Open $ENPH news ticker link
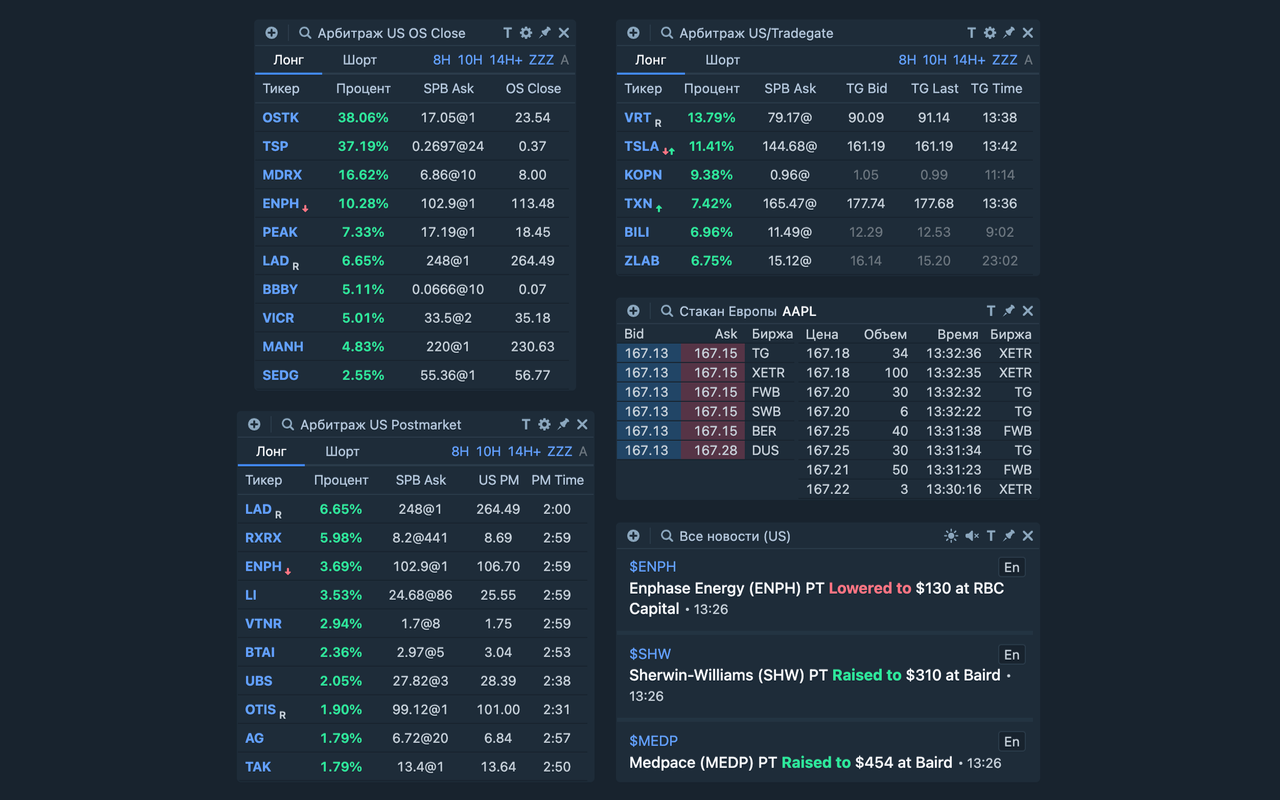 653,567
